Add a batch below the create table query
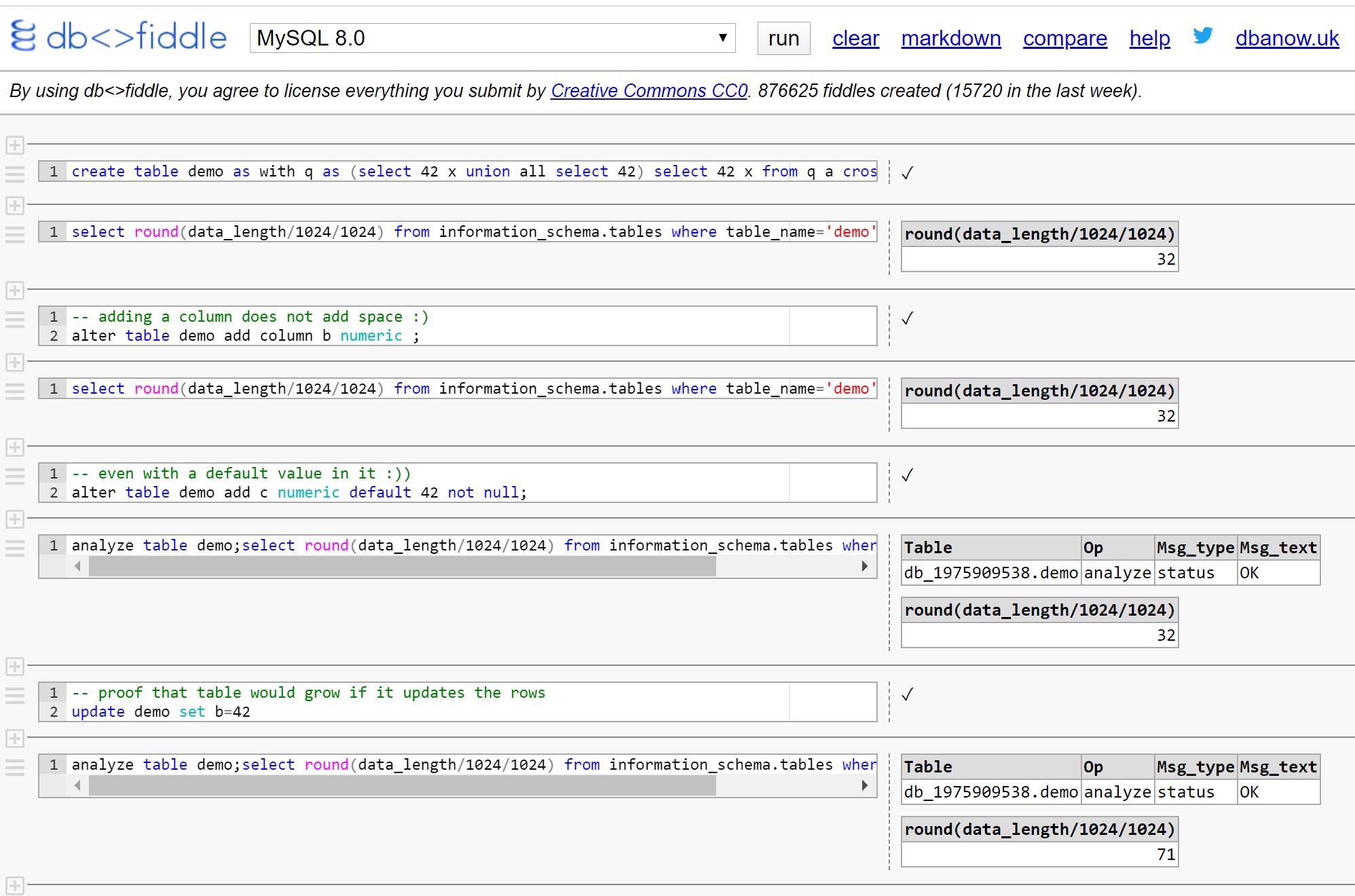1355x896 pixels. [15, 205]
